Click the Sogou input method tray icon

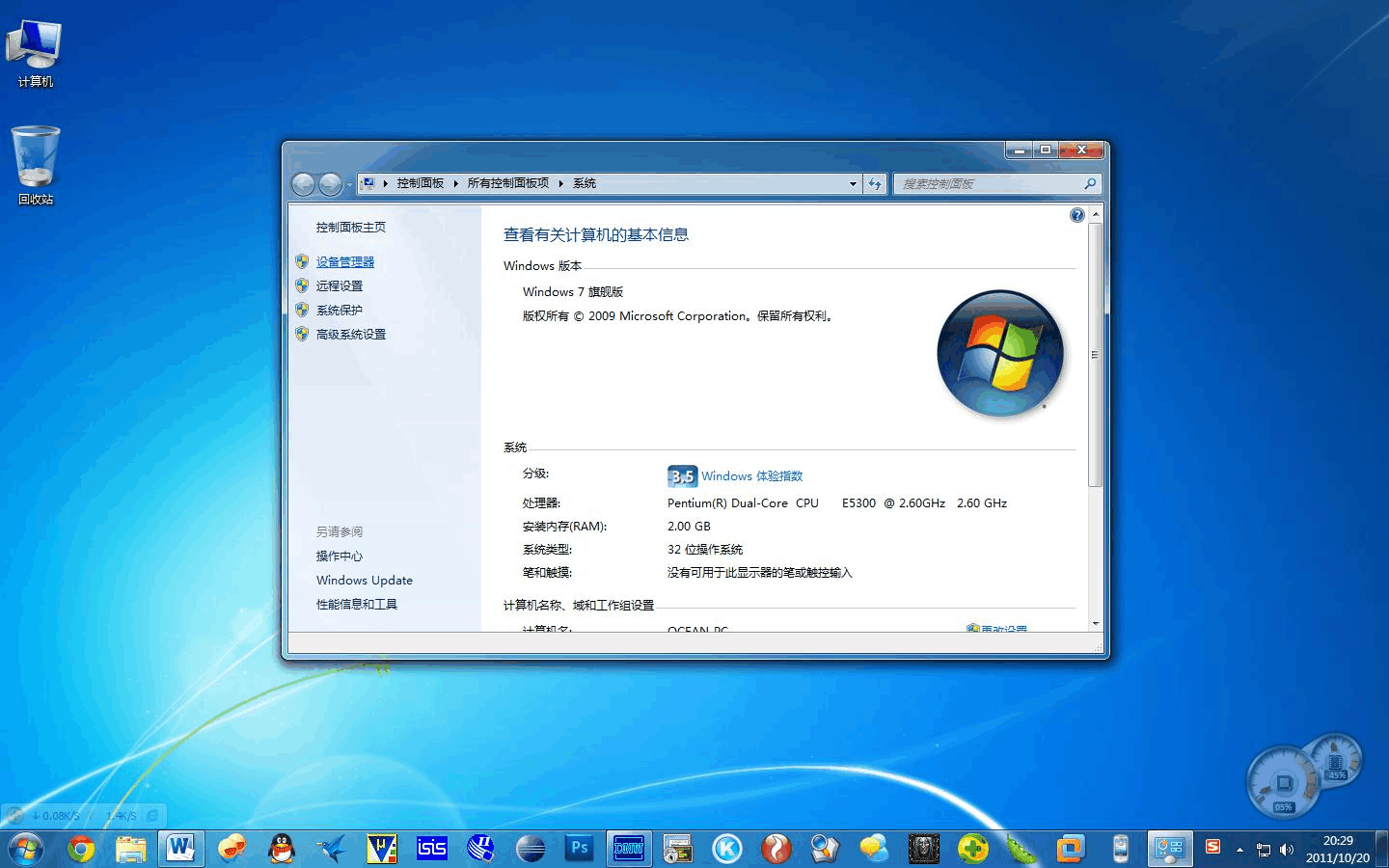pos(1213,848)
